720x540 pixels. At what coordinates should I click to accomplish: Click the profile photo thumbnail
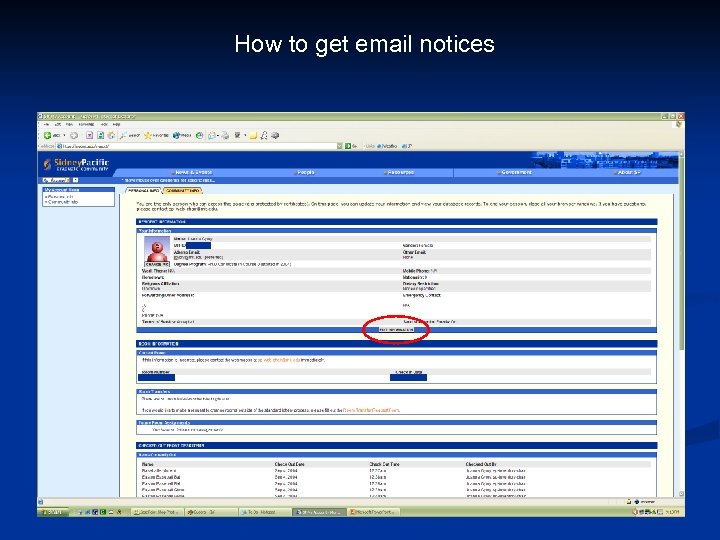click(x=157, y=249)
